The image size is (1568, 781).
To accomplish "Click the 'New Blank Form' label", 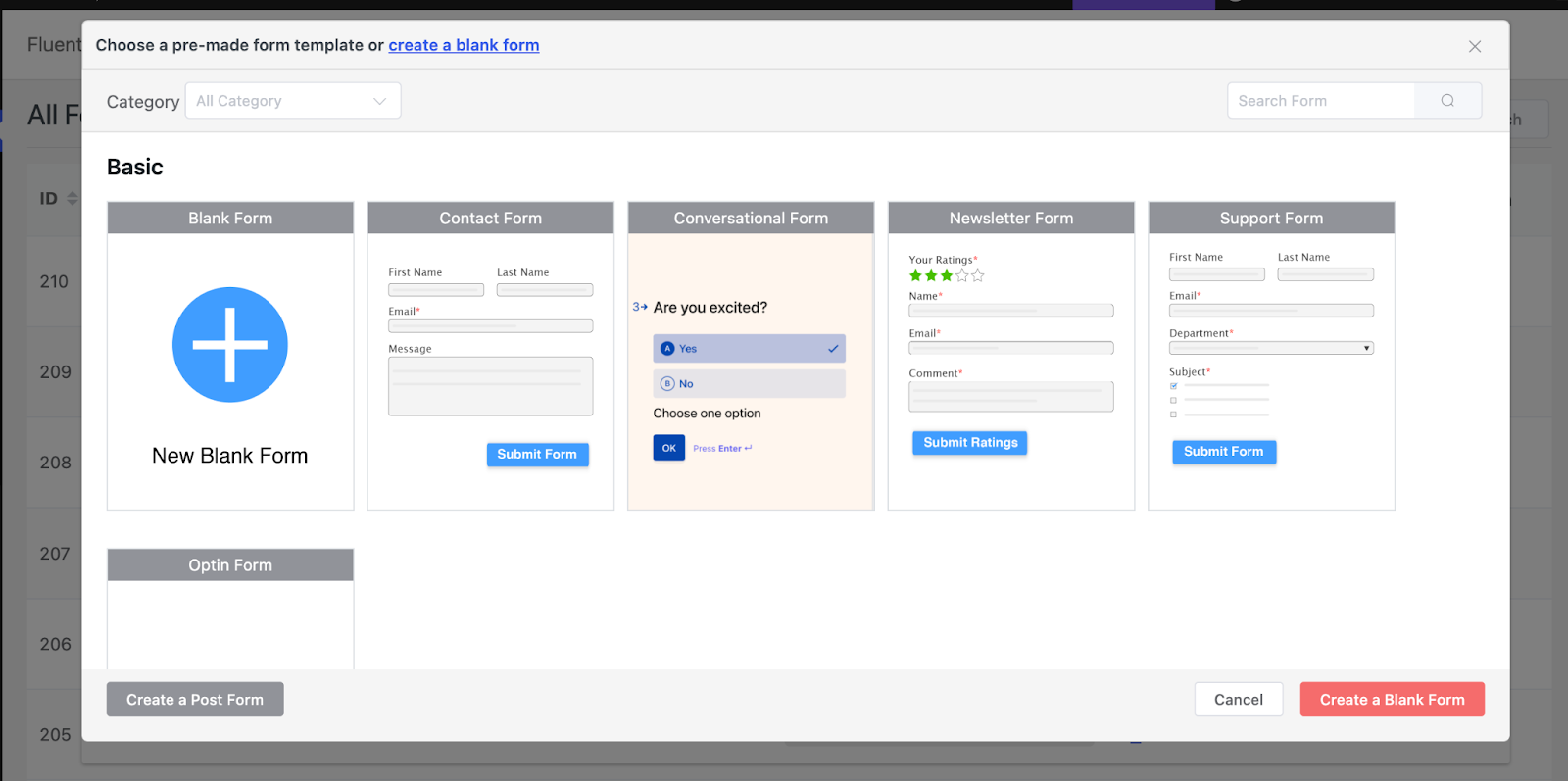I will click(x=230, y=456).
